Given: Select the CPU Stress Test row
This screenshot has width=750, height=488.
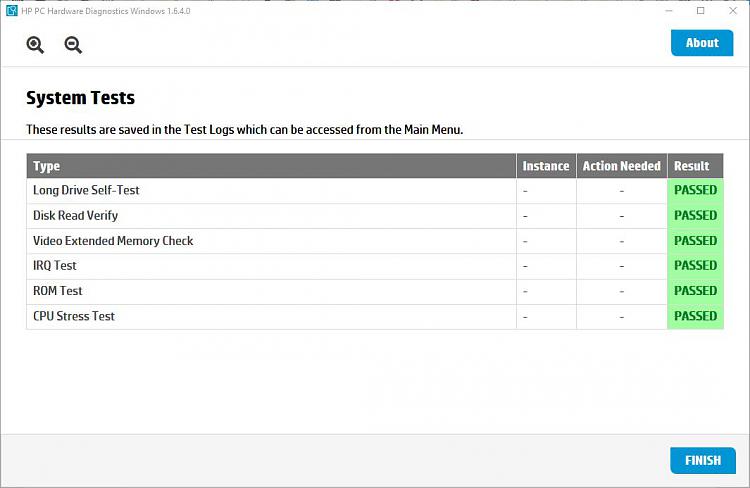Looking at the screenshot, I should tap(375, 317).
